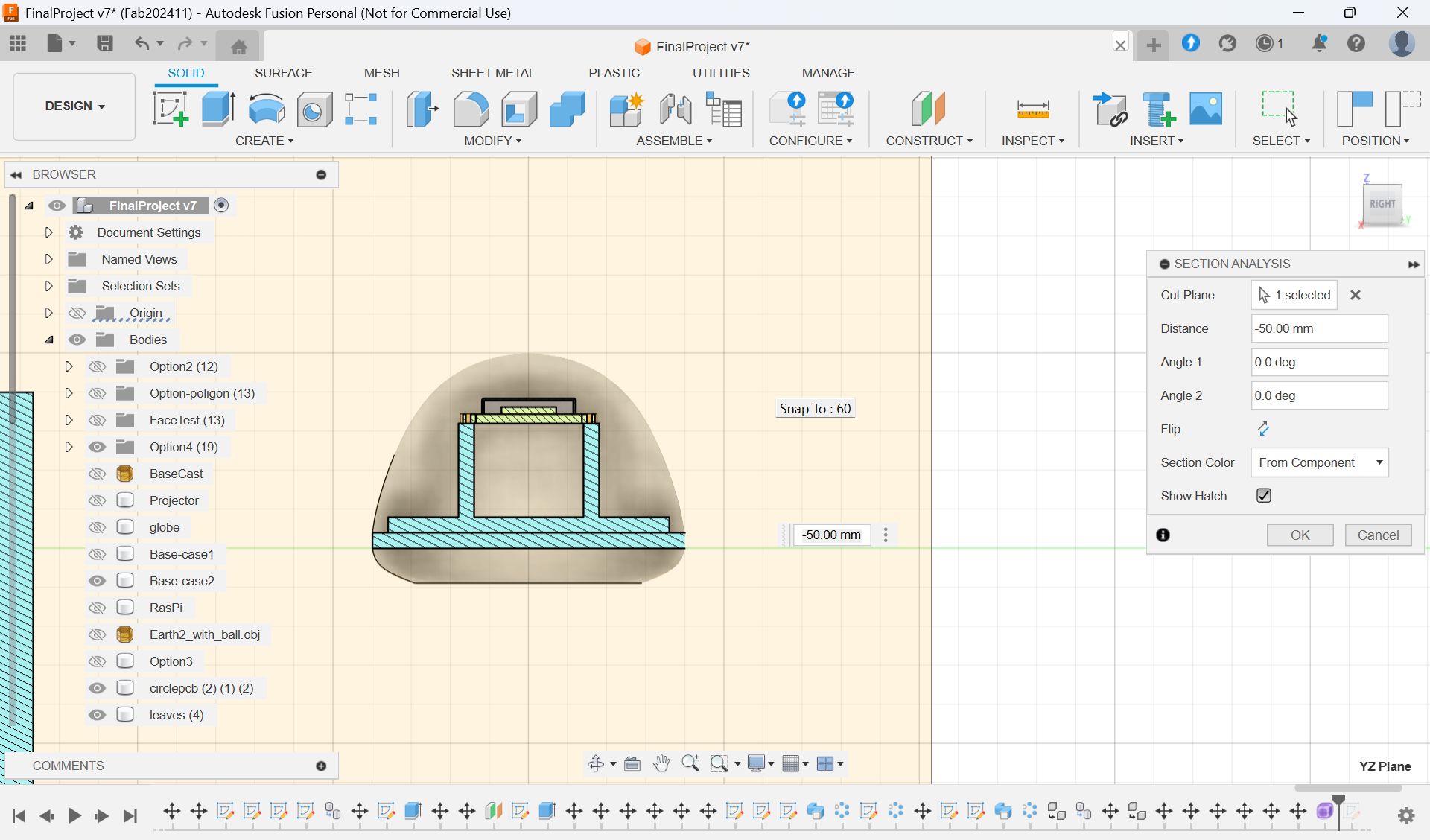
Task: Click Cancel in Section Analysis dialog
Action: click(1378, 535)
